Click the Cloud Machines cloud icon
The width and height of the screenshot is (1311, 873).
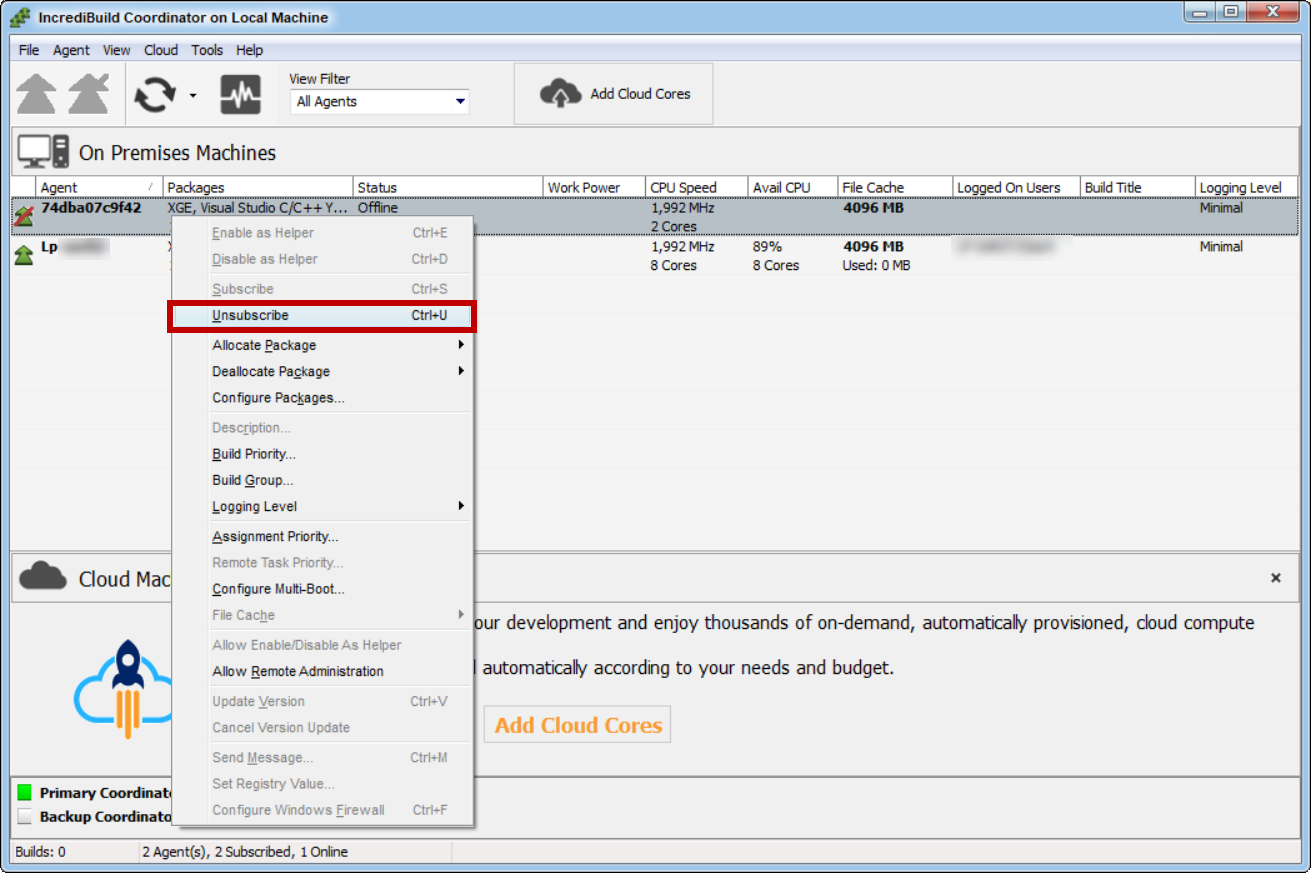point(43,576)
